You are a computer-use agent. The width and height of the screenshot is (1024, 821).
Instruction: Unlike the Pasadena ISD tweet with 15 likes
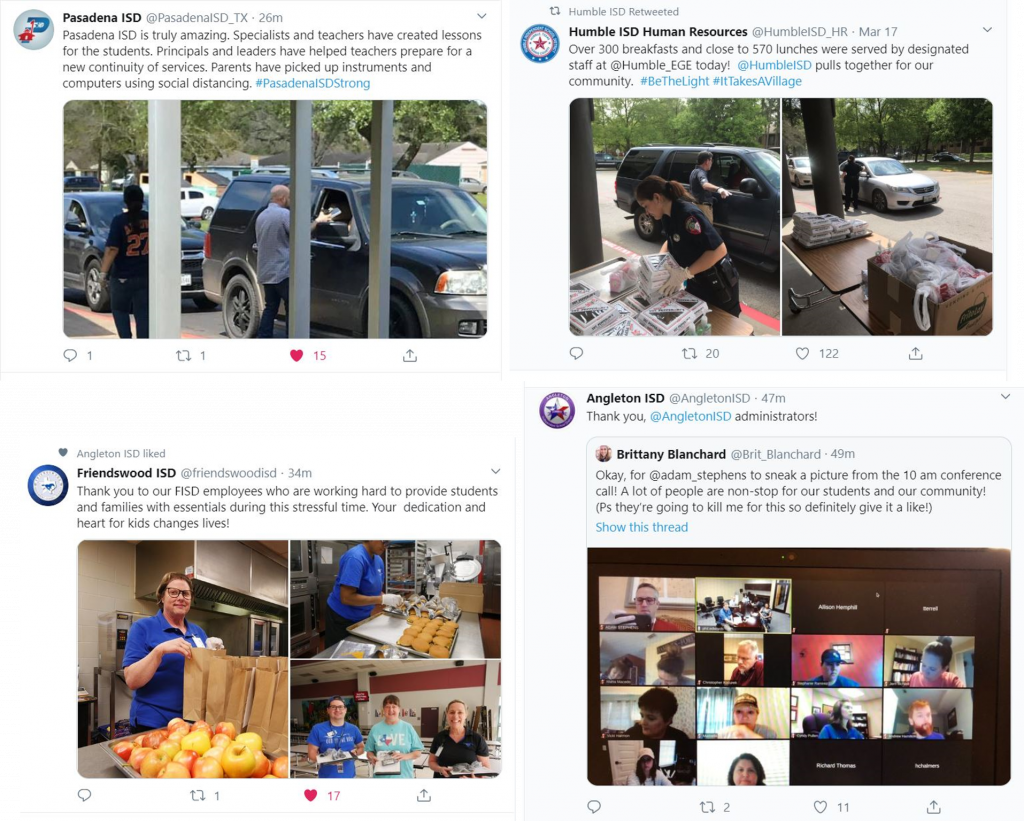click(296, 355)
